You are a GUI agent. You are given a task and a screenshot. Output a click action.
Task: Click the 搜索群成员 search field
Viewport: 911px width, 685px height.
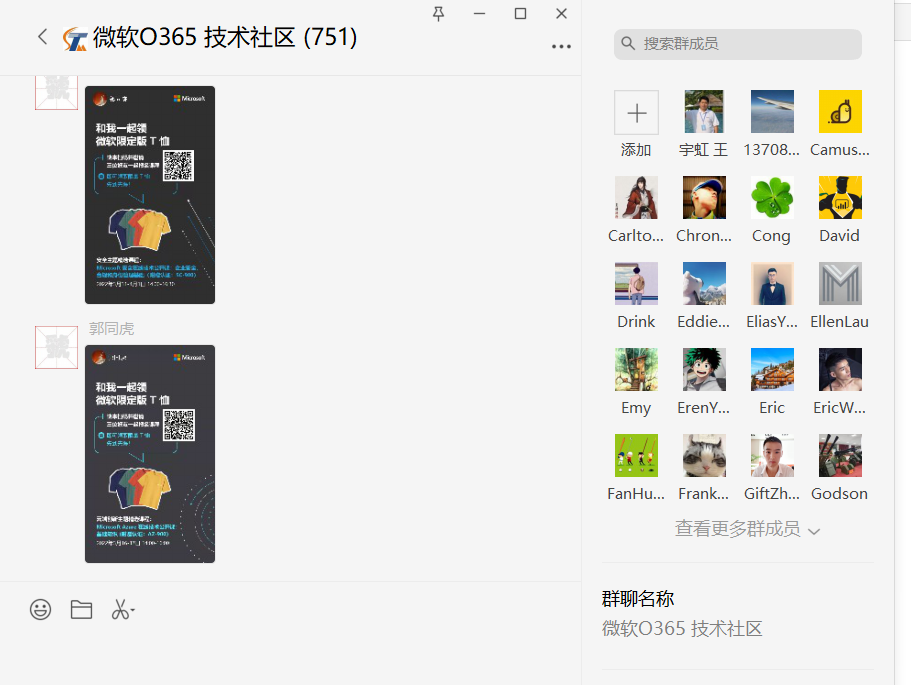738,44
